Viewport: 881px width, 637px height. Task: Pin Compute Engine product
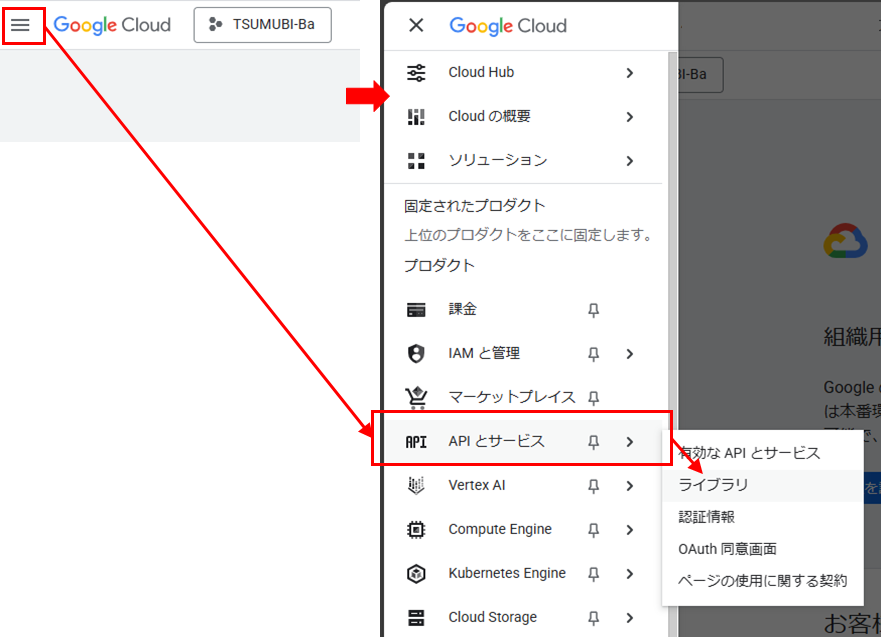[593, 530]
